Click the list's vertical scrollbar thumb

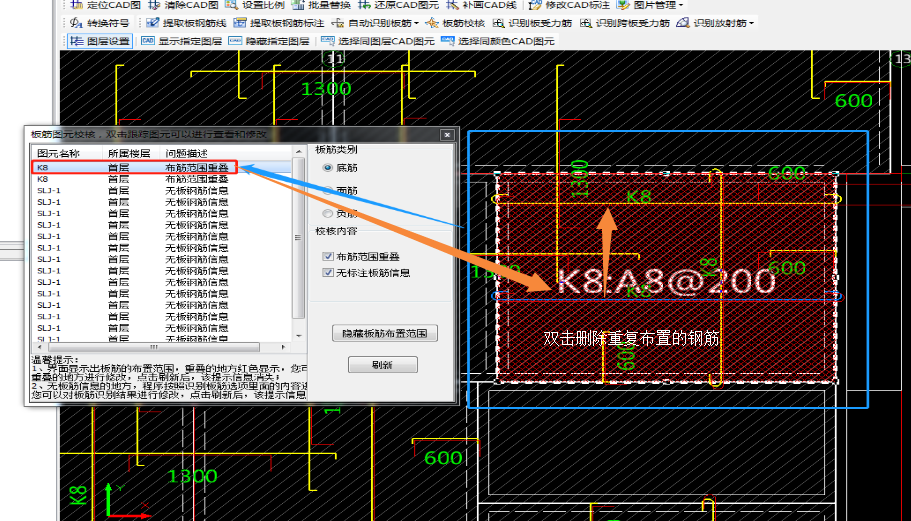point(299,238)
